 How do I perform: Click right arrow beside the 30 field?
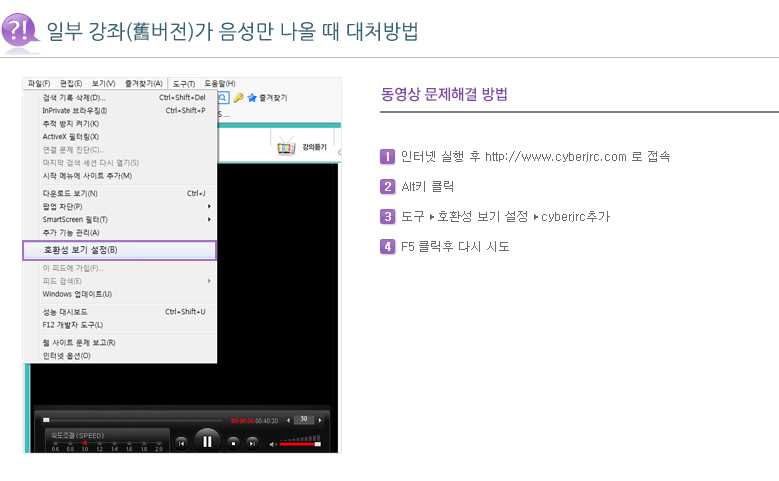point(319,420)
